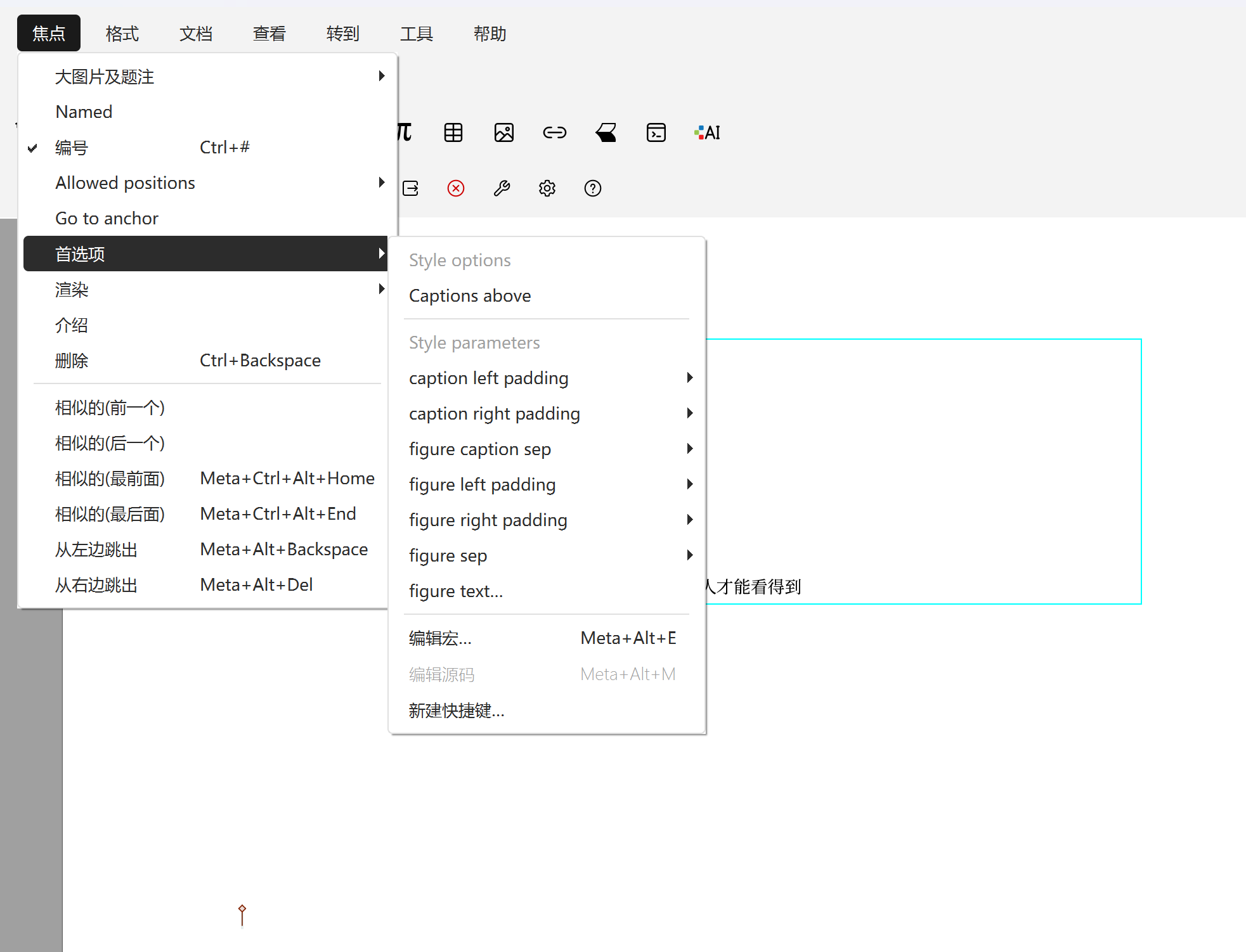Screen dimensions: 1246x952
Task: Toggle the checked 编号 numbering option
Action: [72, 148]
